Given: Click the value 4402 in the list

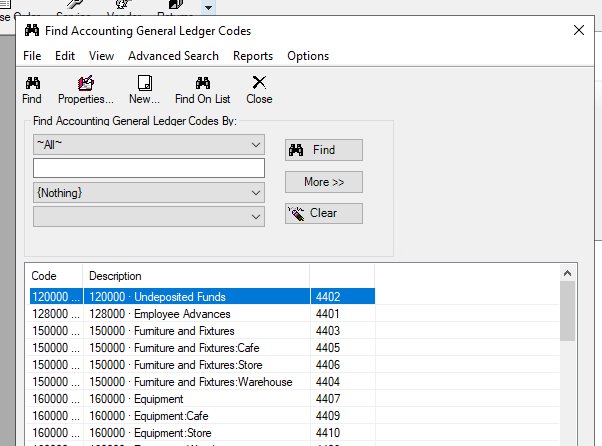Looking at the screenshot, I should pyautogui.click(x=328, y=297).
